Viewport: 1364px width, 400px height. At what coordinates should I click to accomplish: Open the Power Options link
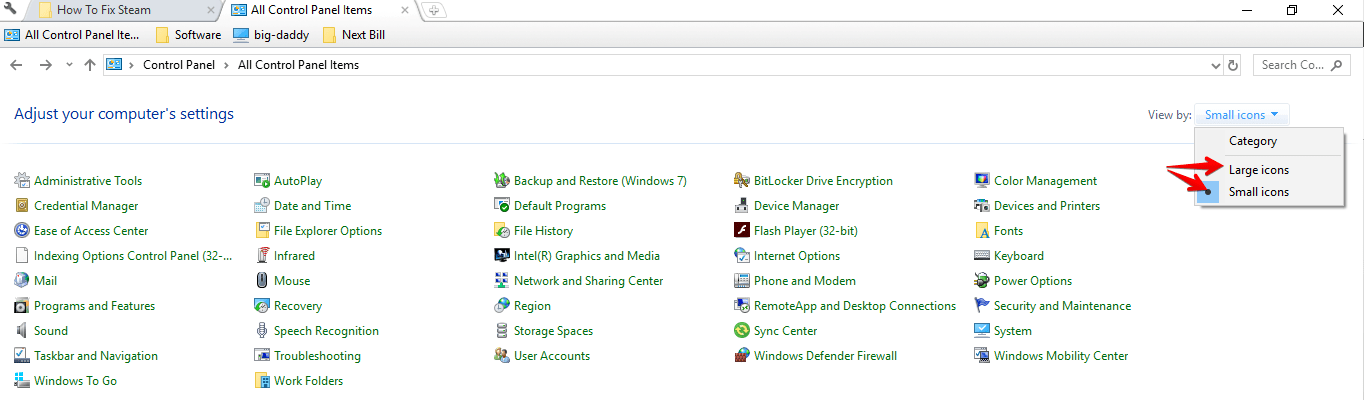pyautogui.click(x=1033, y=281)
